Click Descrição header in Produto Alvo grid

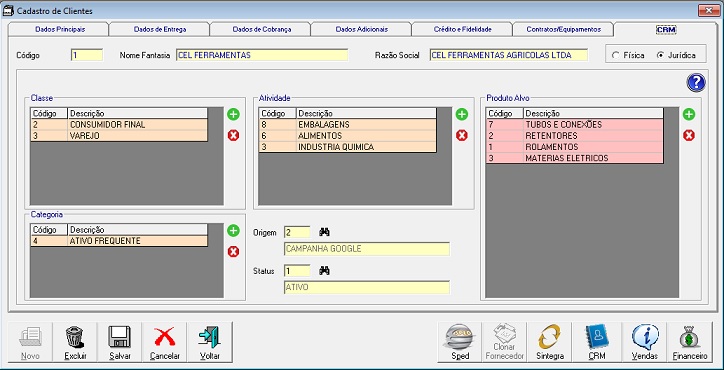tap(593, 114)
